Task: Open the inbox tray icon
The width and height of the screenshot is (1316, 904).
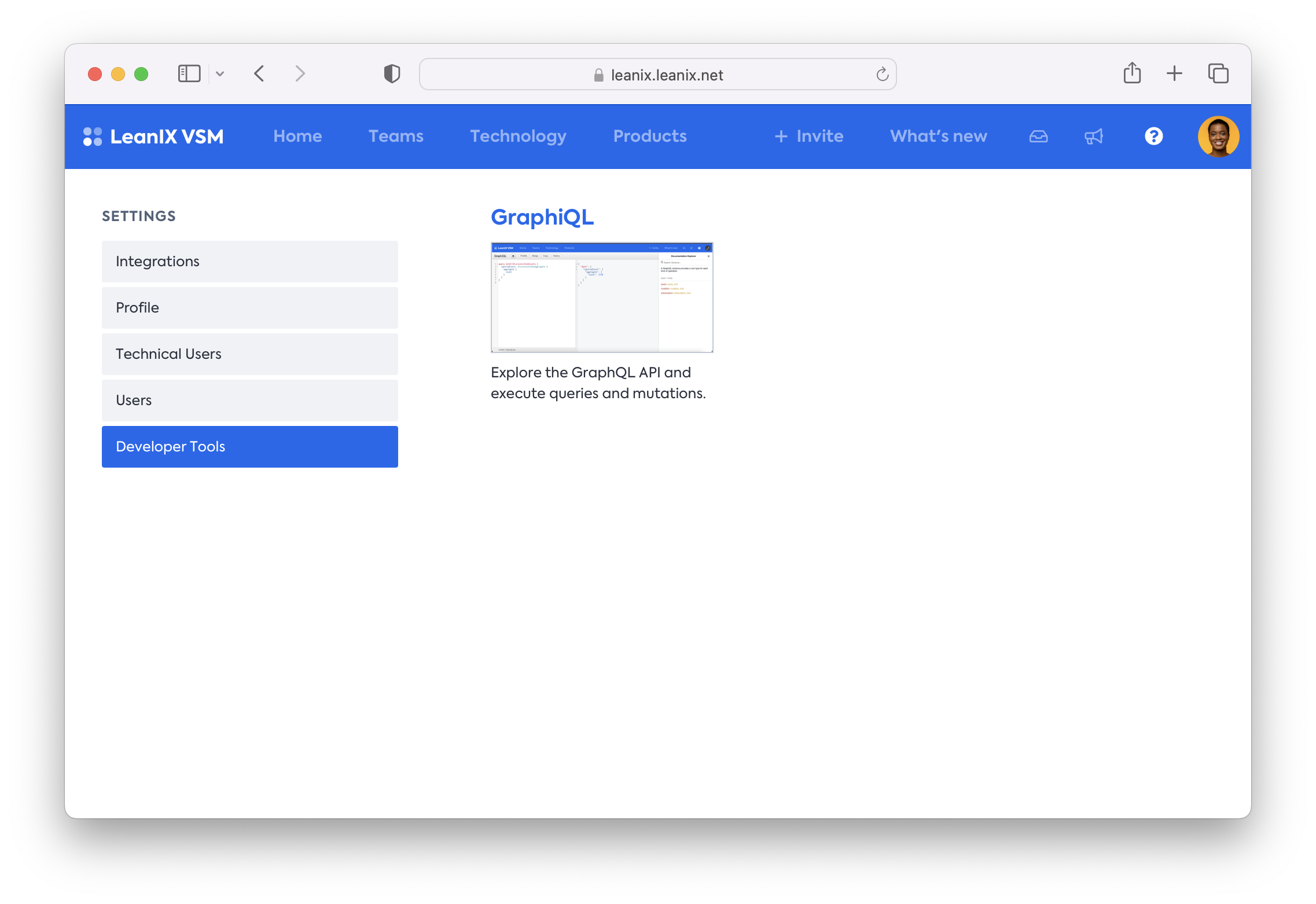Action: 1038,137
